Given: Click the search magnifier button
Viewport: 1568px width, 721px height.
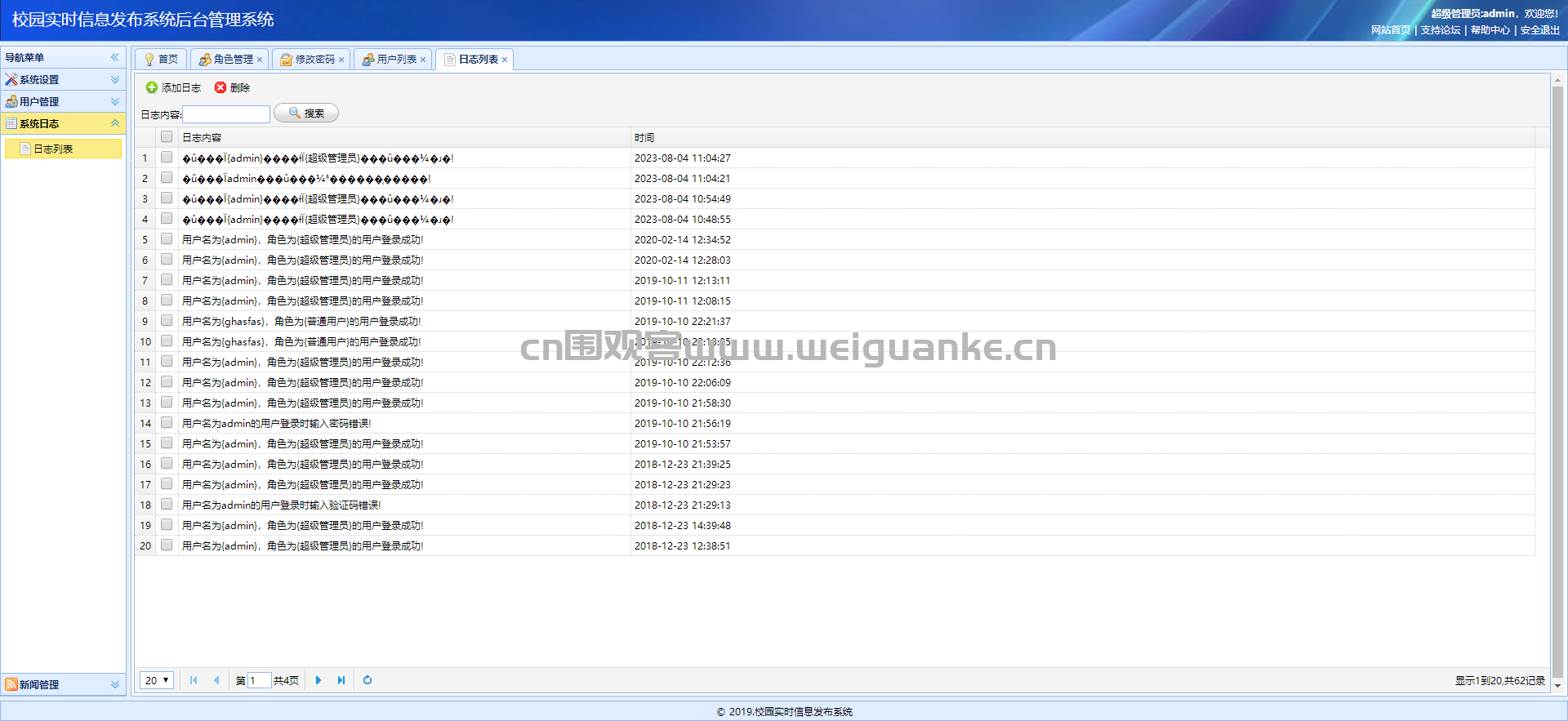Looking at the screenshot, I should tap(306, 113).
